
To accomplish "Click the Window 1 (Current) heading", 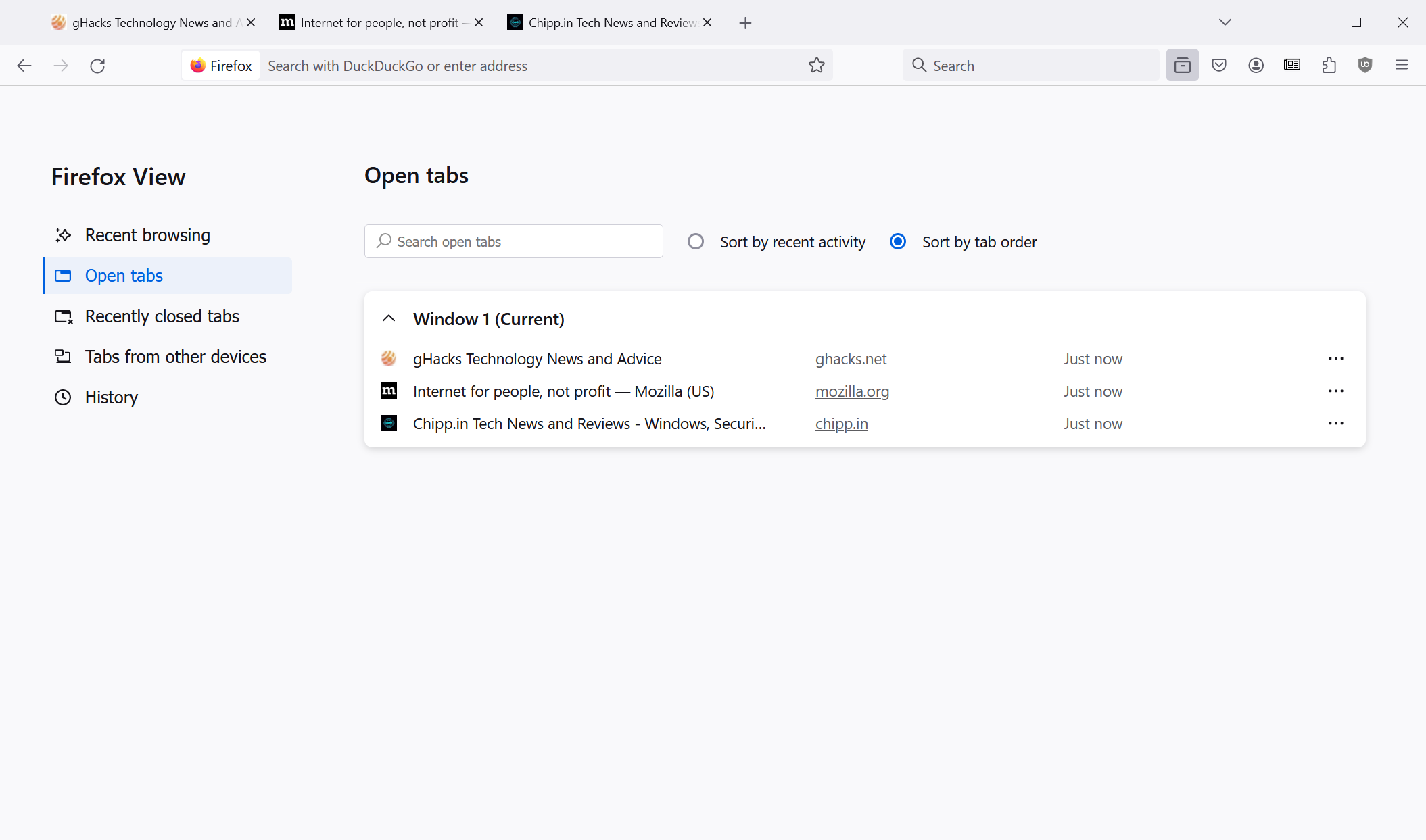I will (489, 319).
